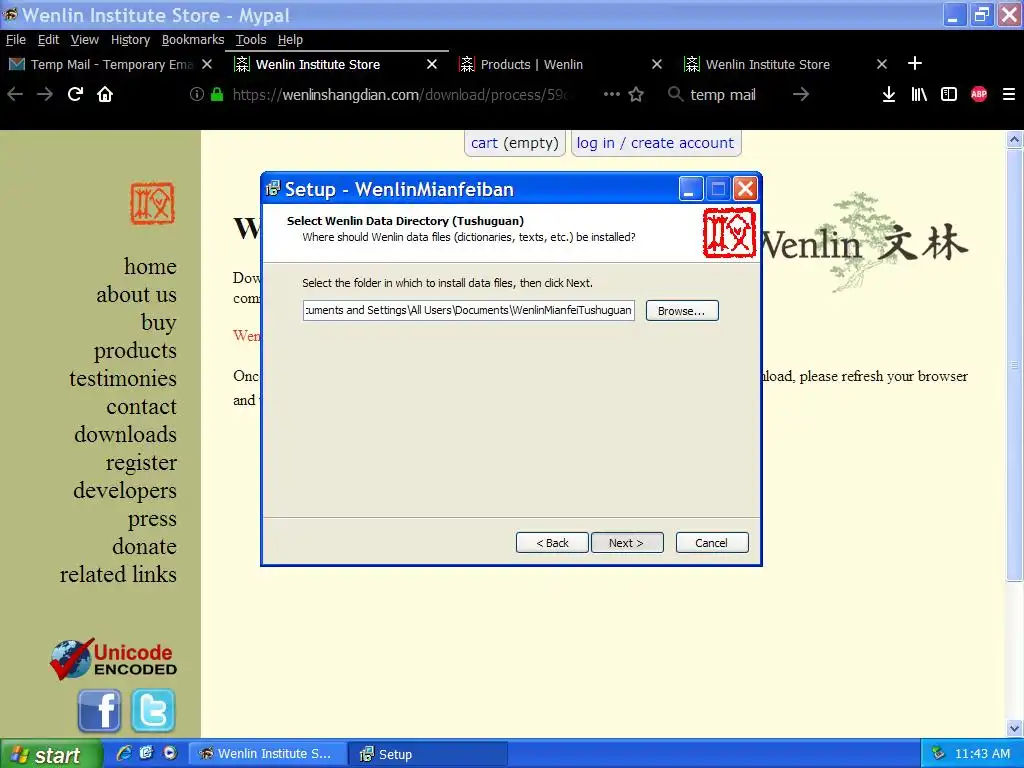Click the media player quick launch icon
This screenshot has height=768, width=1024.
click(170, 753)
